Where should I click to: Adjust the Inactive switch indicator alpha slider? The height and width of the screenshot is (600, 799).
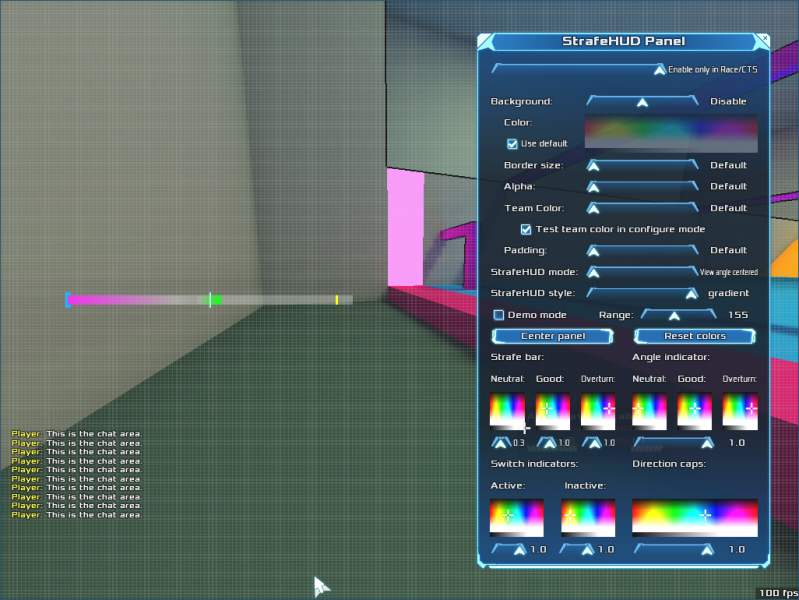(x=577, y=549)
